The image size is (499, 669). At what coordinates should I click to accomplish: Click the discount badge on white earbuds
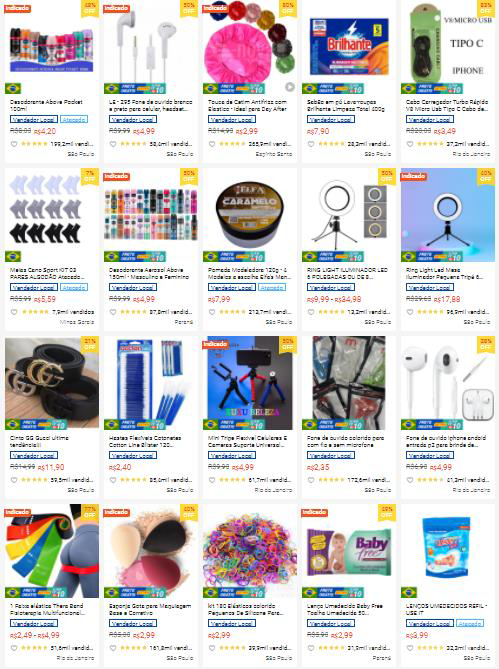[x=486, y=343]
